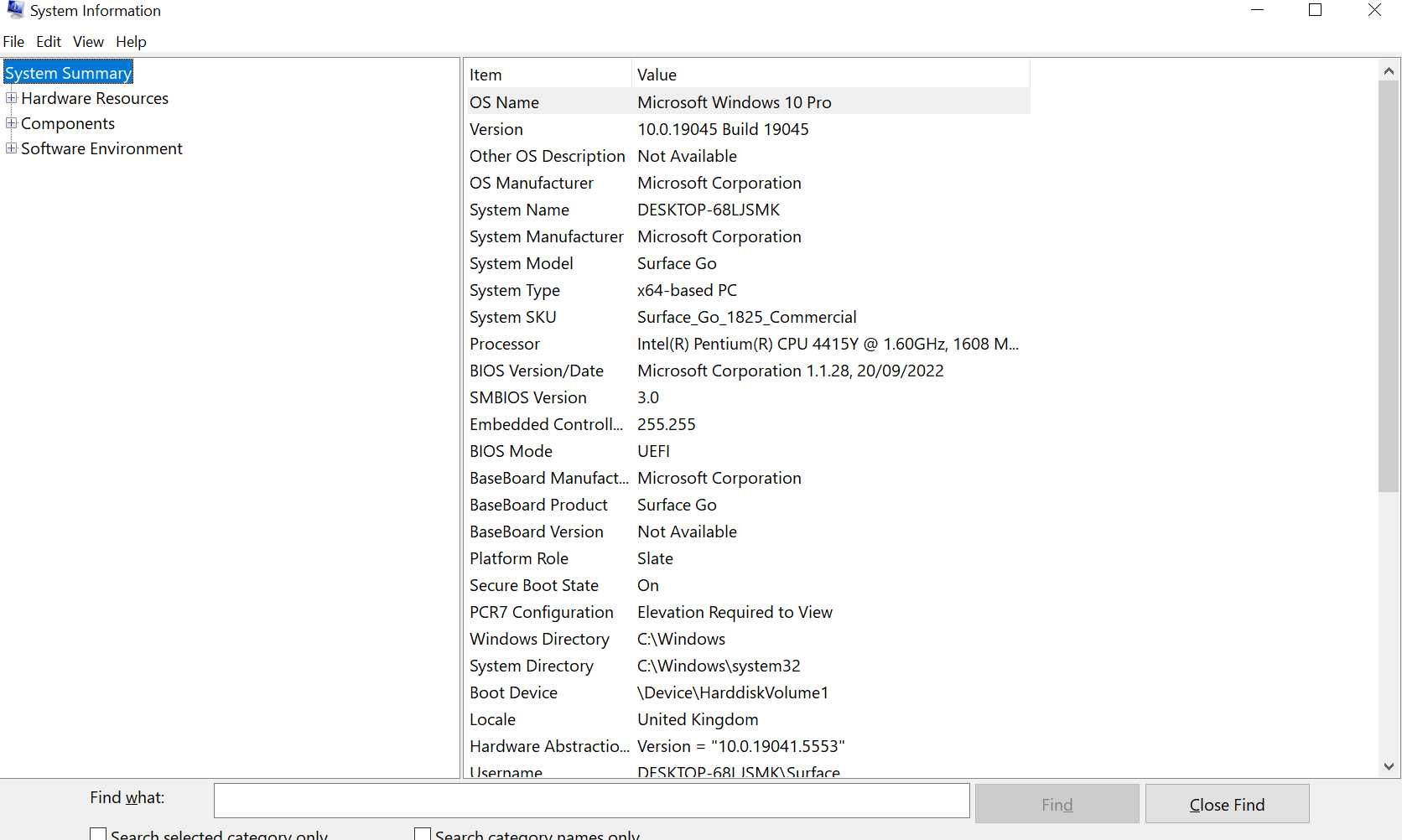The image size is (1402, 840).
Task: Select the BIOS Mode row
Action: [x=747, y=451]
